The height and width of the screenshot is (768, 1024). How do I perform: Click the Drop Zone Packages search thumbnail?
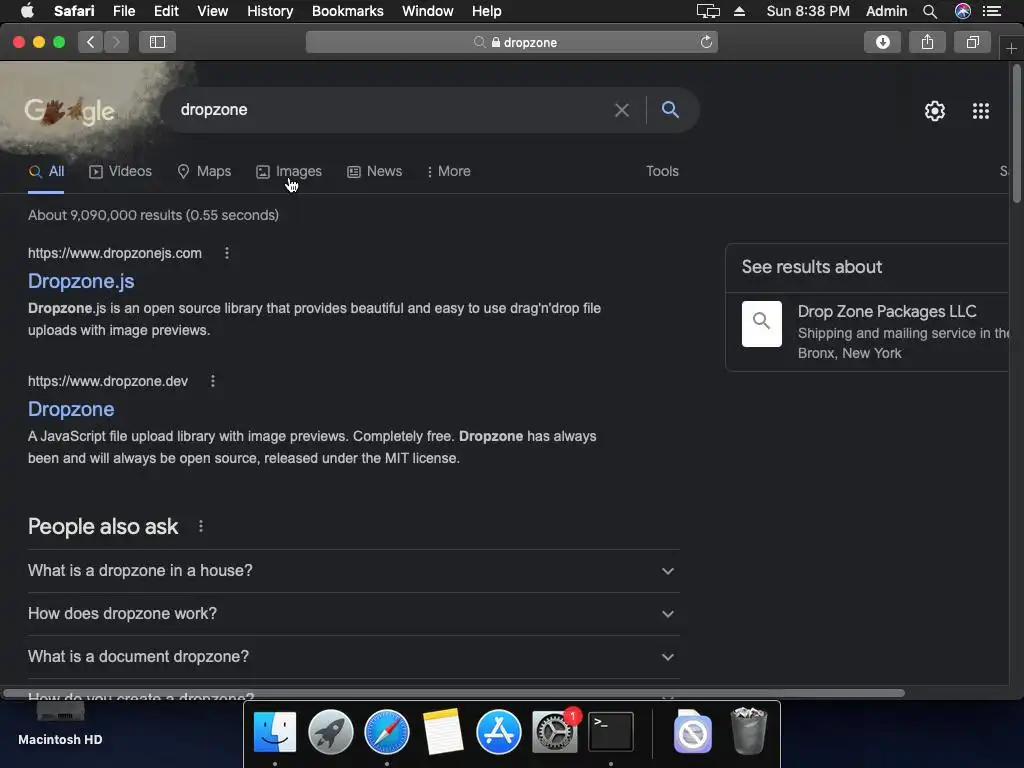point(761,324)
